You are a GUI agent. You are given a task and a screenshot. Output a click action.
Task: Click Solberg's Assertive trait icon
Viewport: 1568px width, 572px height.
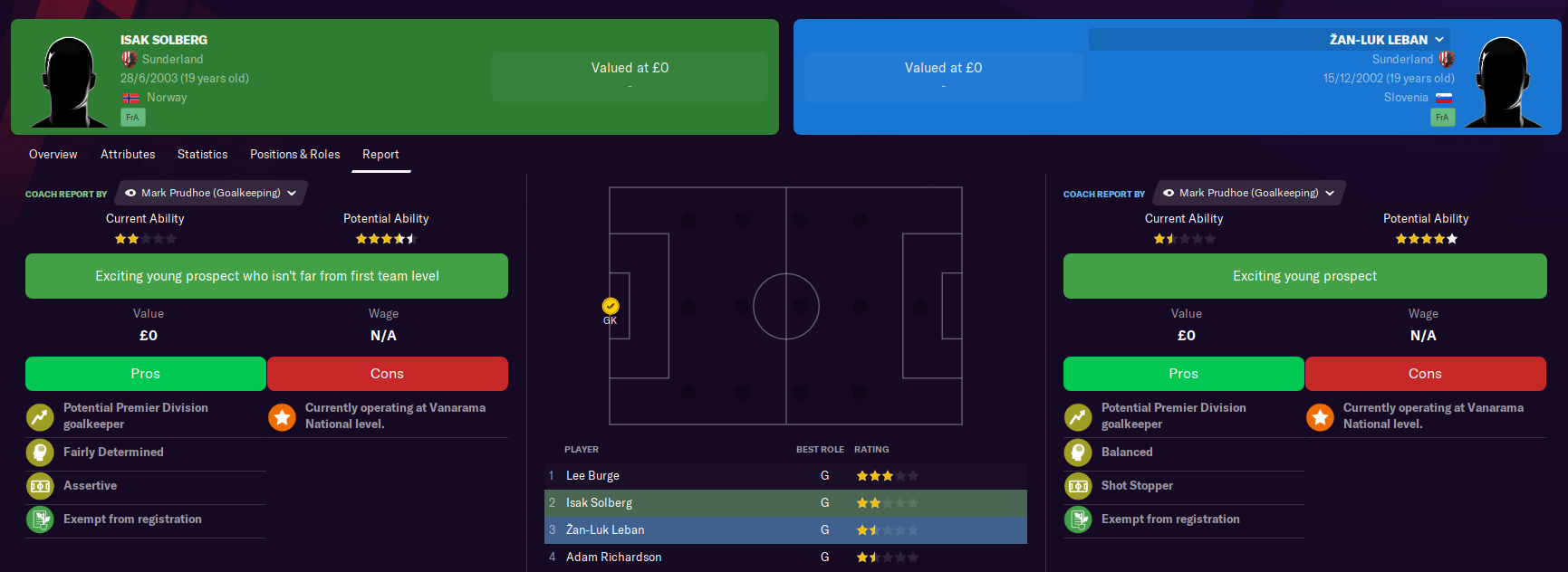[x=40, y=486]
